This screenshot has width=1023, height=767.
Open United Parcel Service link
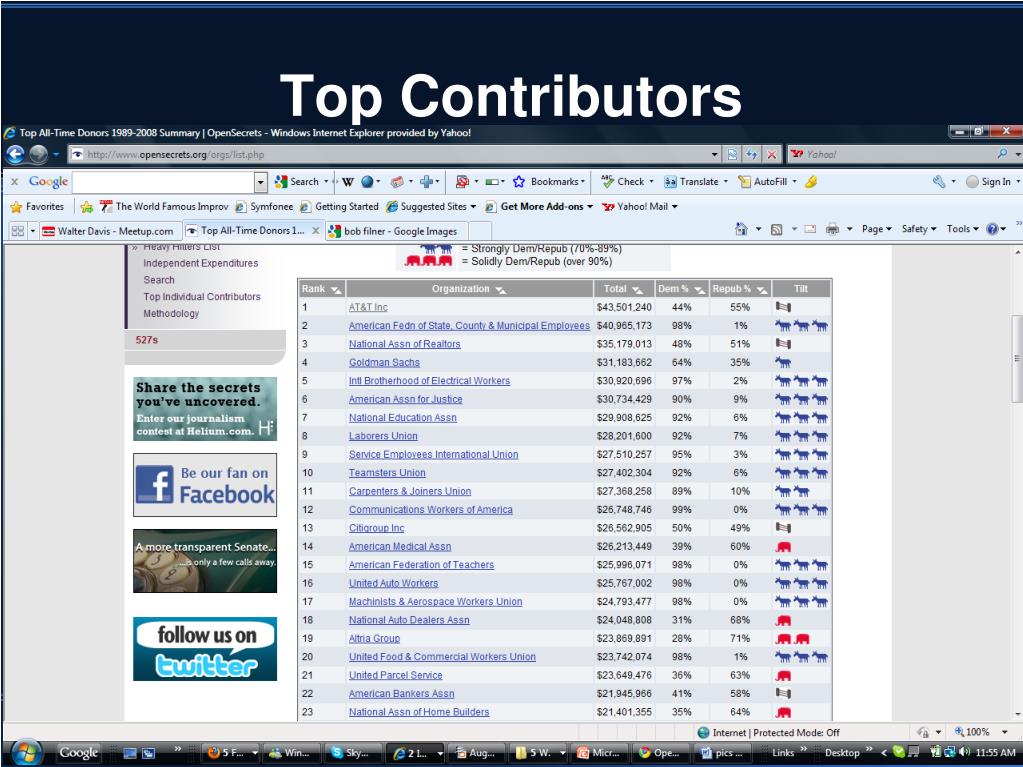tap(395, 675)
